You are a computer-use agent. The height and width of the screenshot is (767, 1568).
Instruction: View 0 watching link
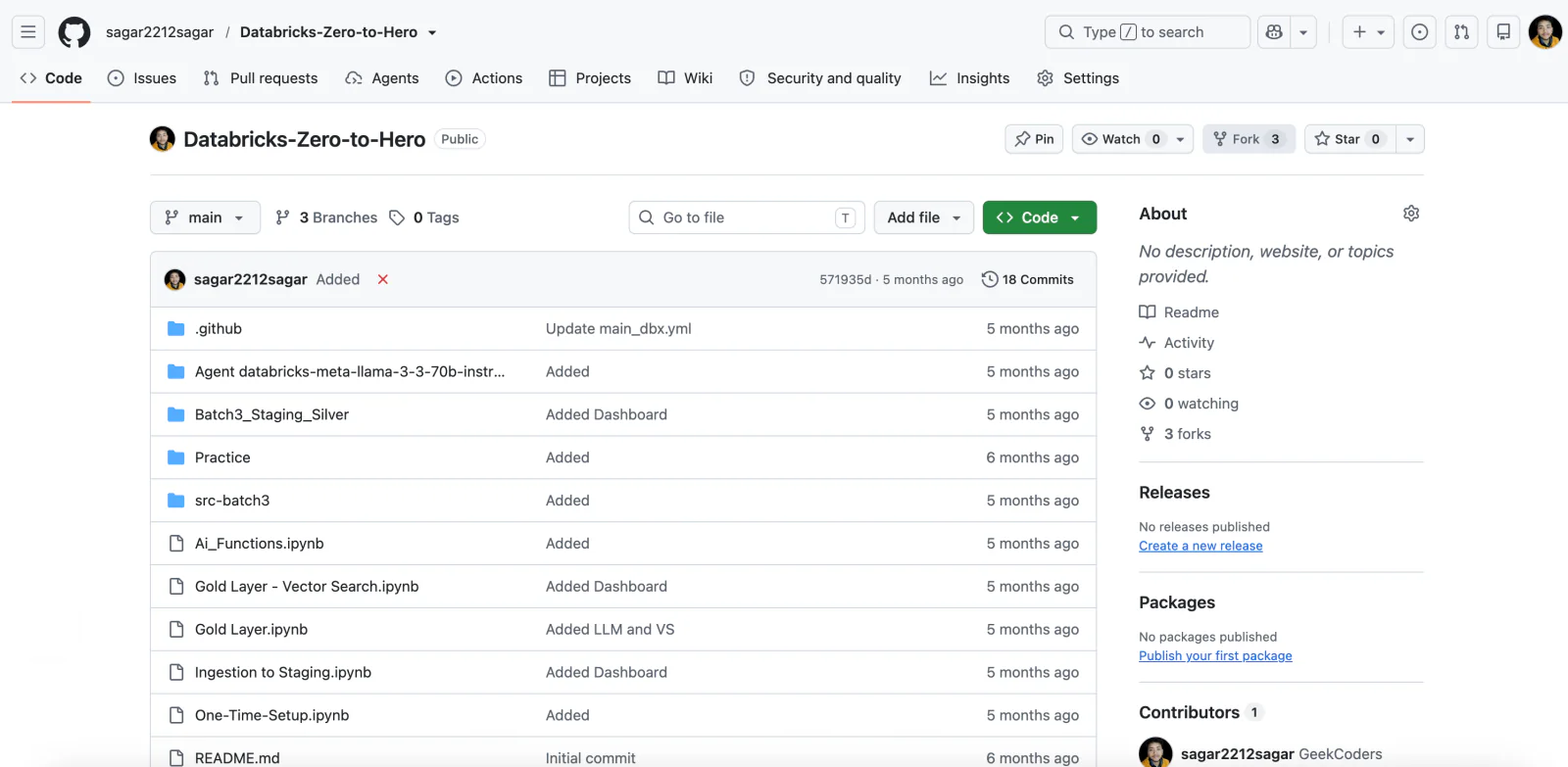pyautogui.click(x=1189, y=404)
